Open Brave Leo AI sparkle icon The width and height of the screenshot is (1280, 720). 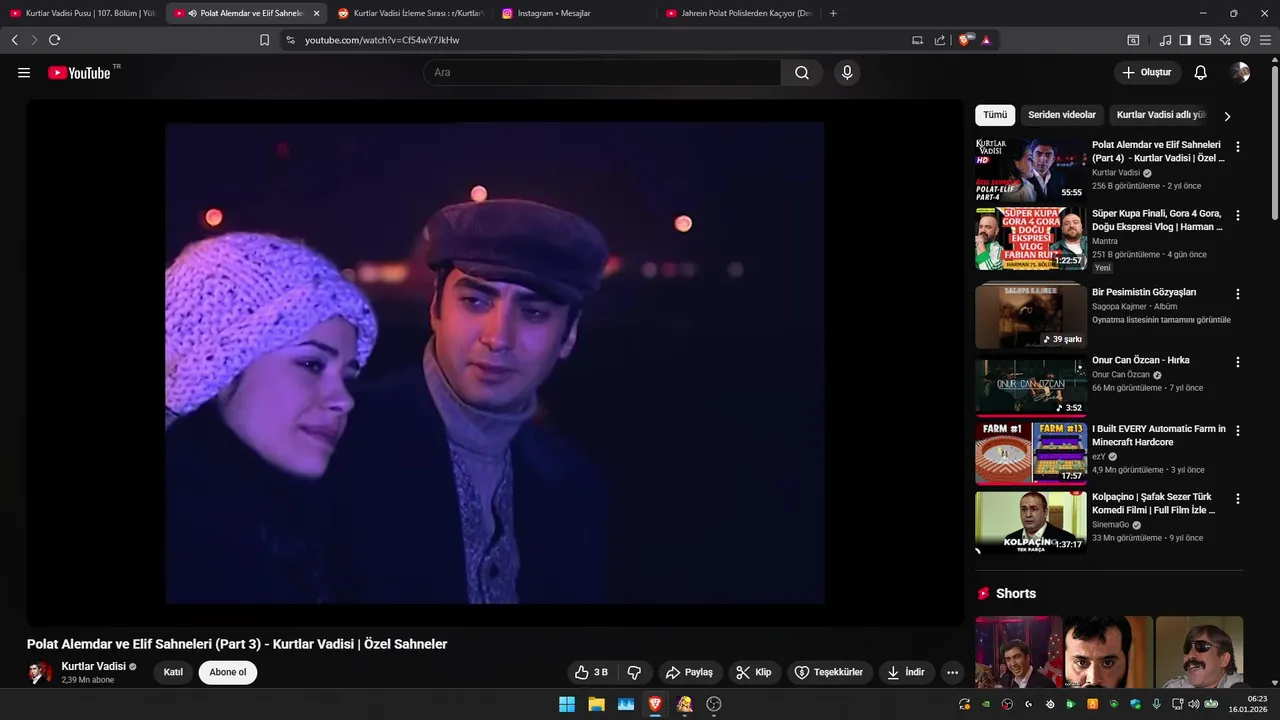(1225, 40)
